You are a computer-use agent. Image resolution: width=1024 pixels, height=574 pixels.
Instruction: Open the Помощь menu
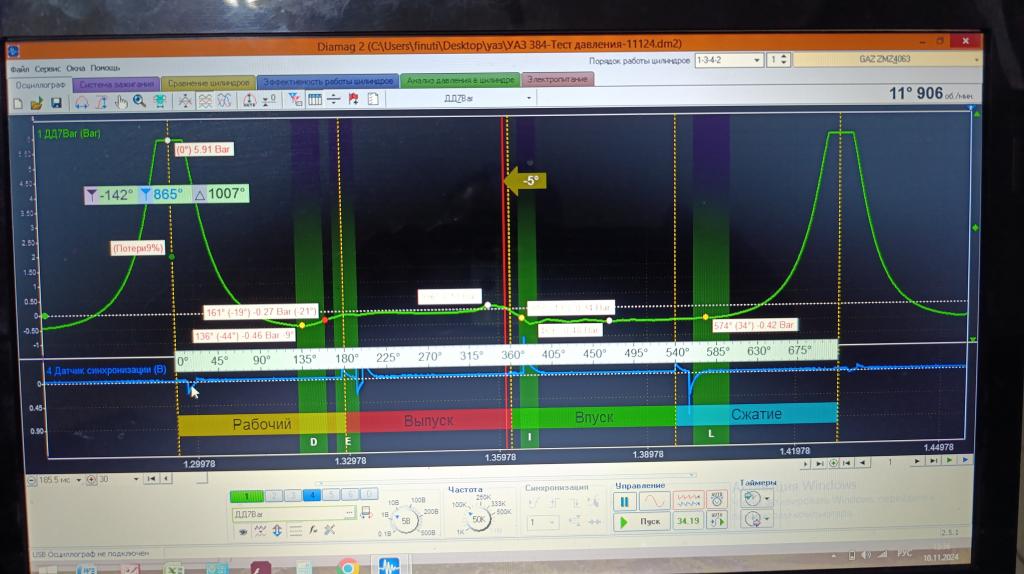click(x=105, y=68)
